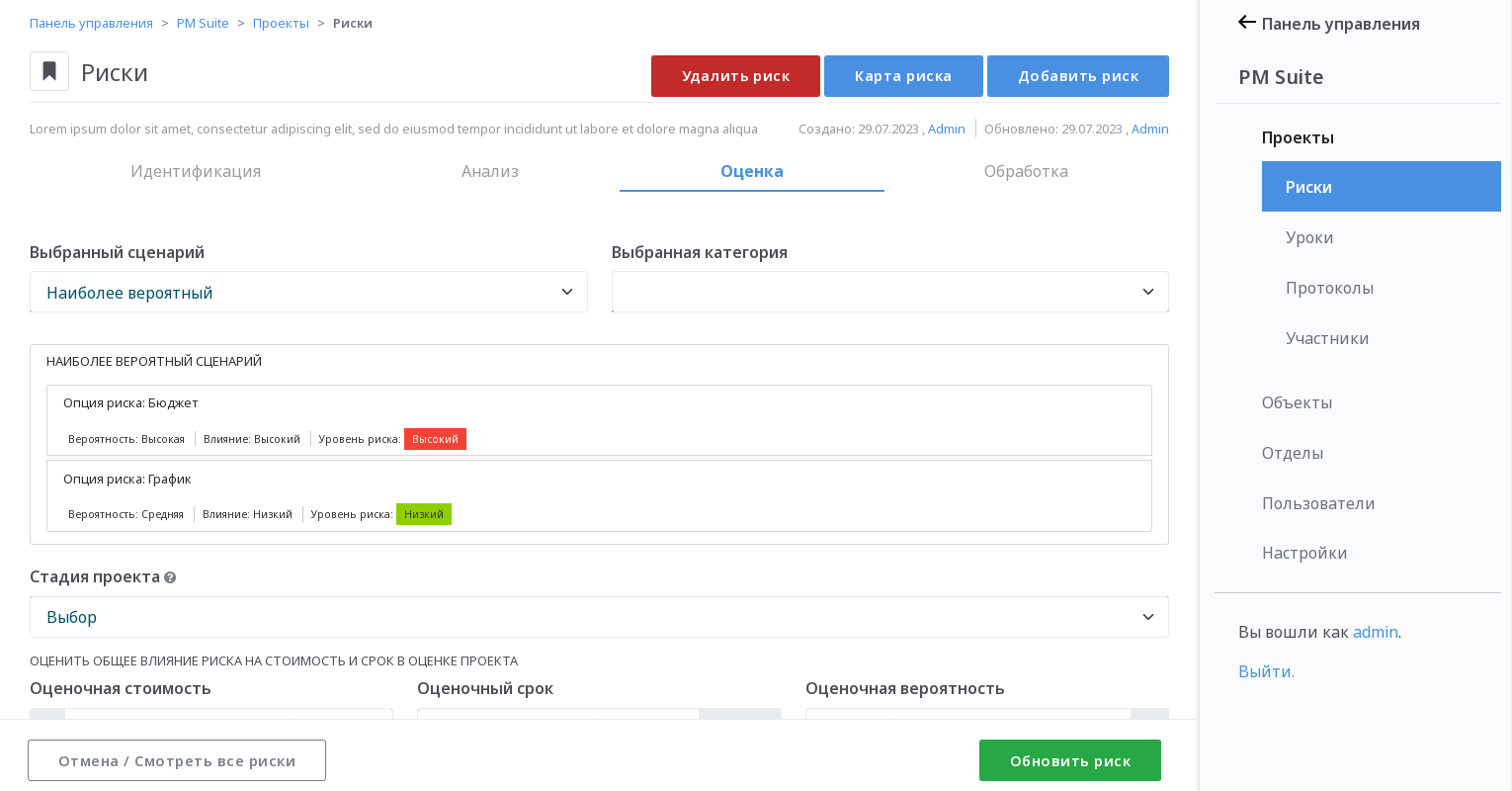Click the Вероятность: Высокая text
Screen dimensions: 1512x791
[x=126, y=439]
